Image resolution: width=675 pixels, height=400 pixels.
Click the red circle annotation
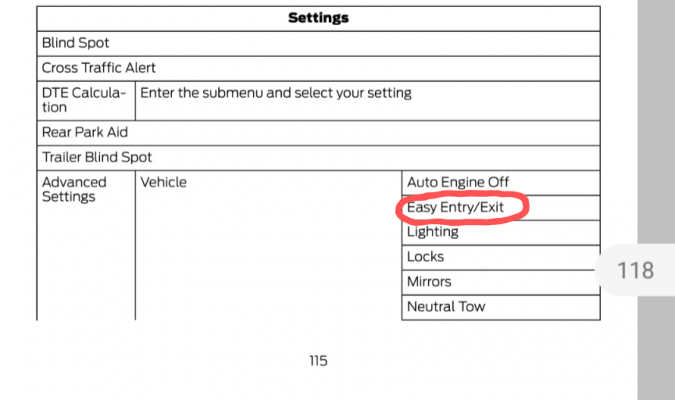(462, 208)
